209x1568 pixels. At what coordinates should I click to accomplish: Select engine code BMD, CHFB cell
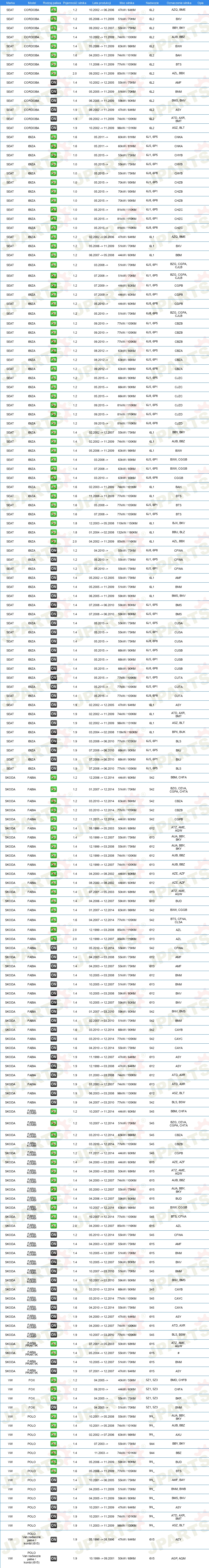[x=179, y=1380]
